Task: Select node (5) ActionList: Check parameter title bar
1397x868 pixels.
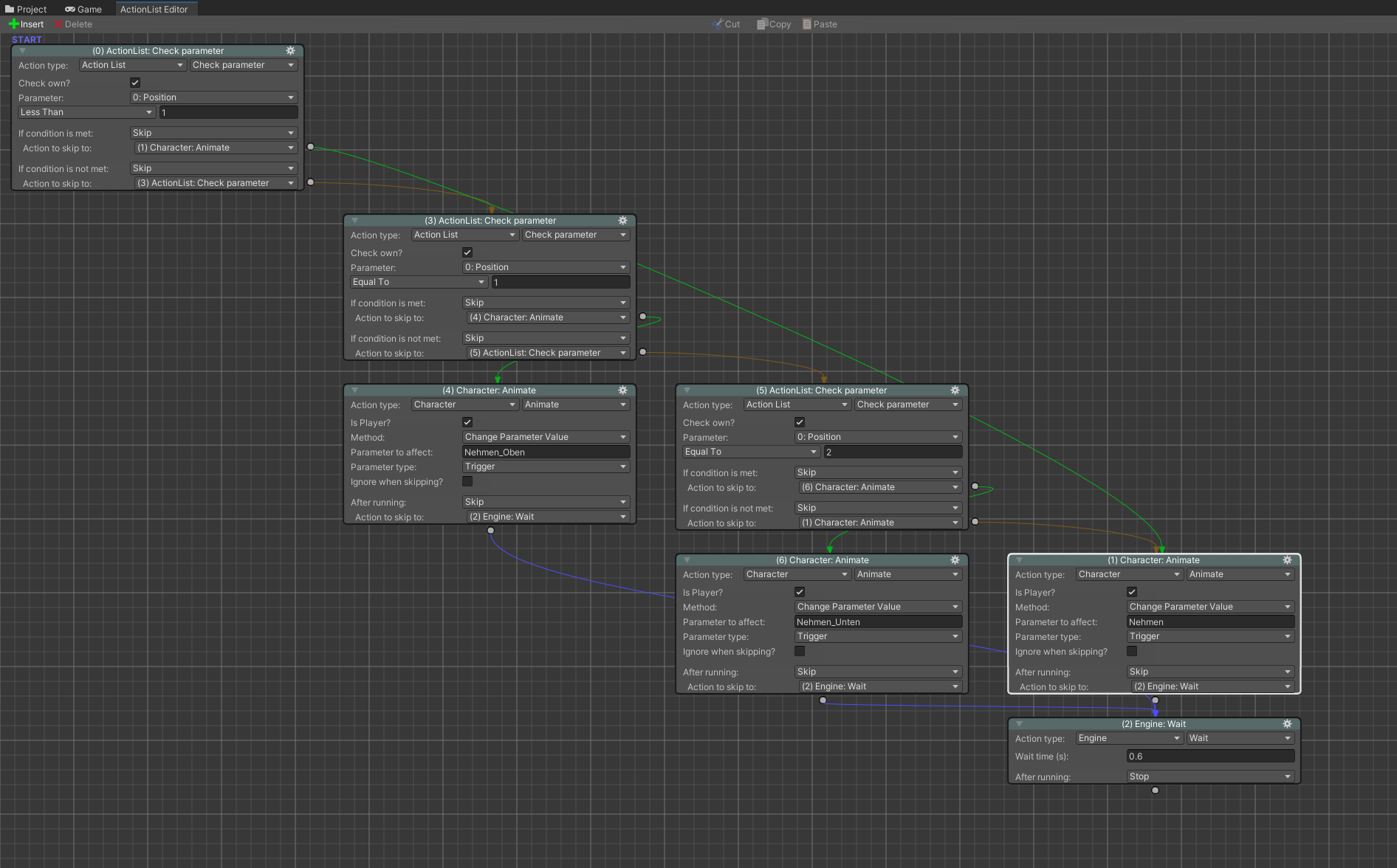Action: [822, 390]
